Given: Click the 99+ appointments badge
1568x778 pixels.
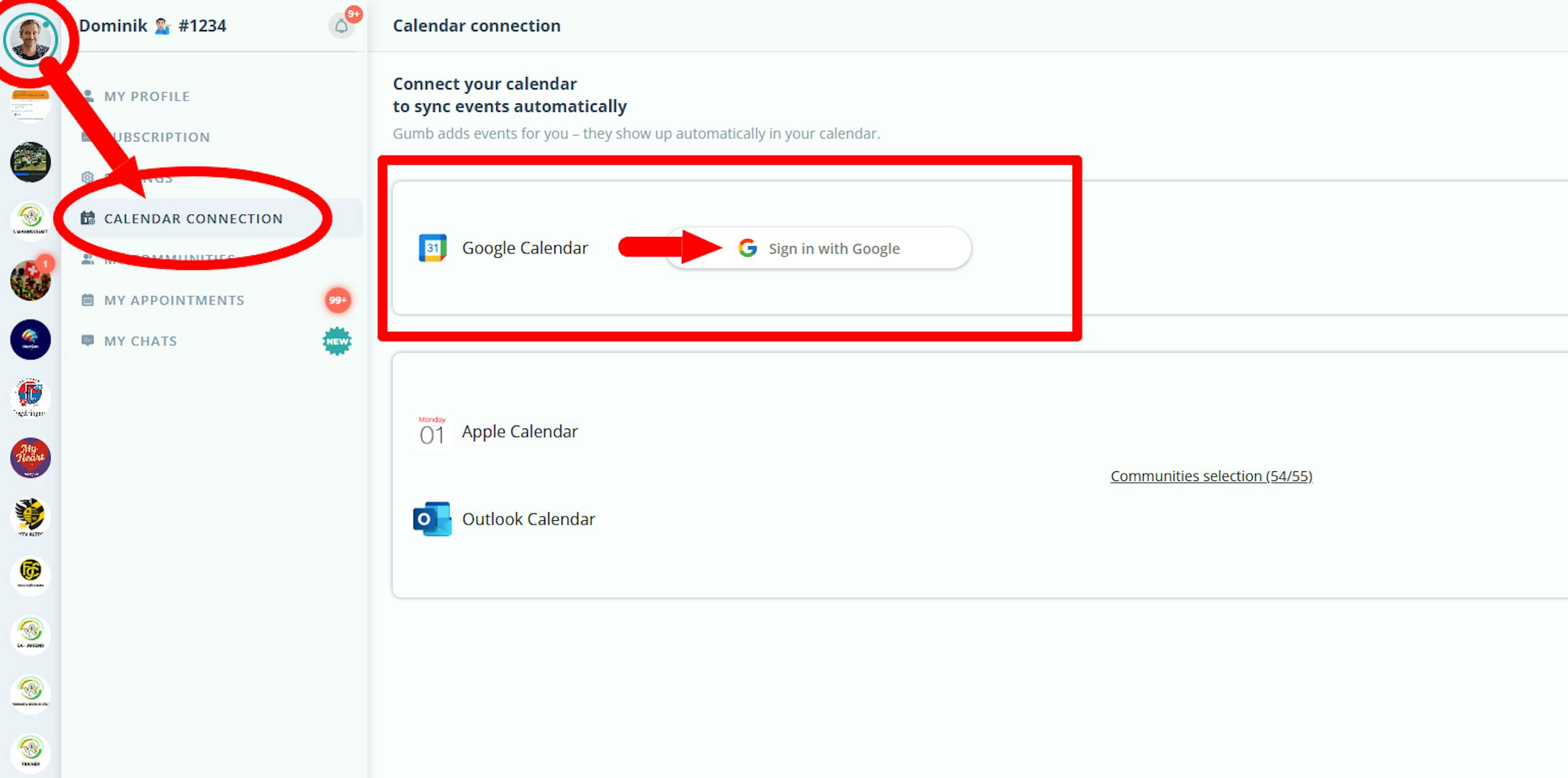Looking at the screenshot, I should (x=337, y=300).
